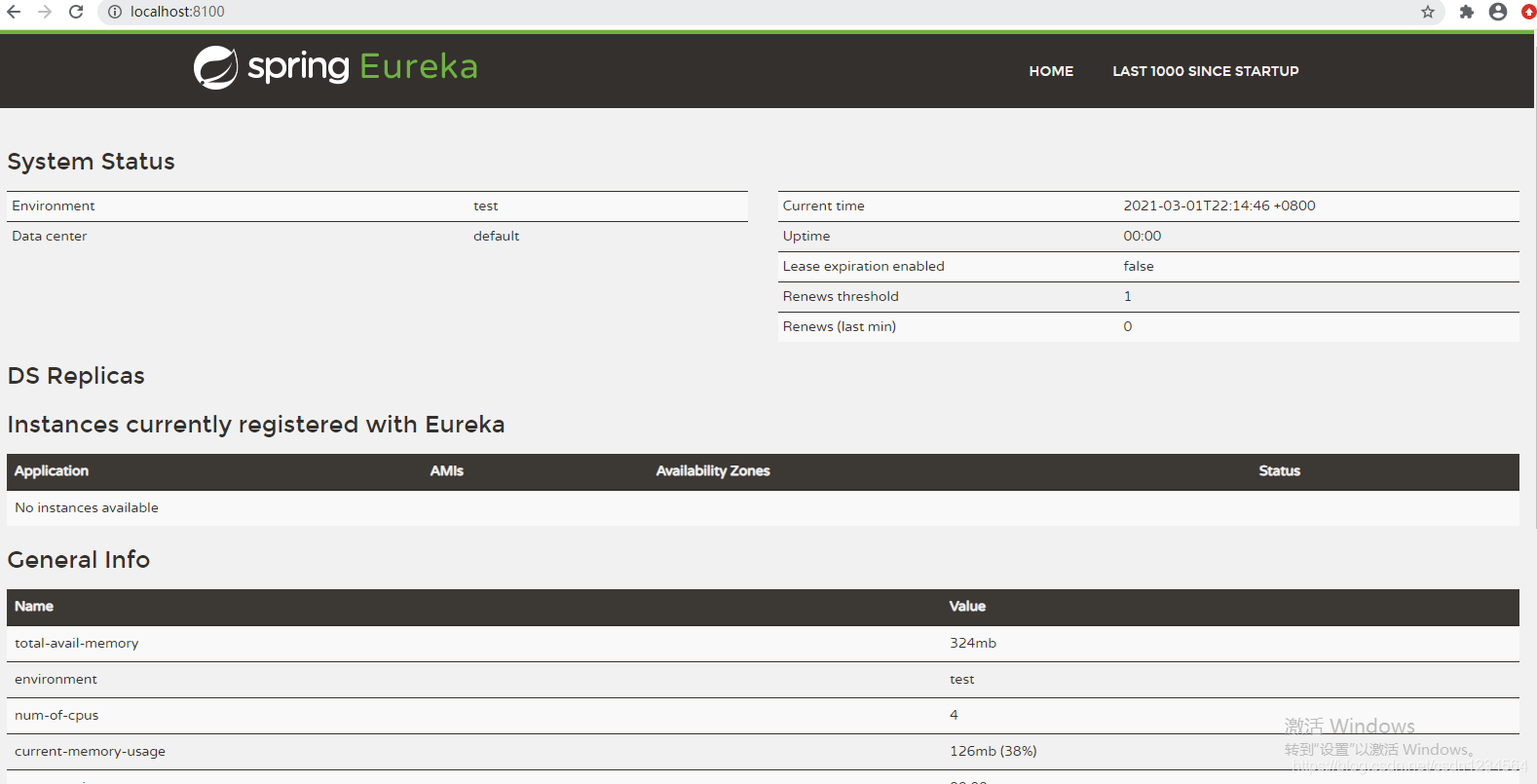Select the num-of-cpus value 4
Image resolution: width=1537 pixels, height=784 pixels.
click(x=955, y=715)
